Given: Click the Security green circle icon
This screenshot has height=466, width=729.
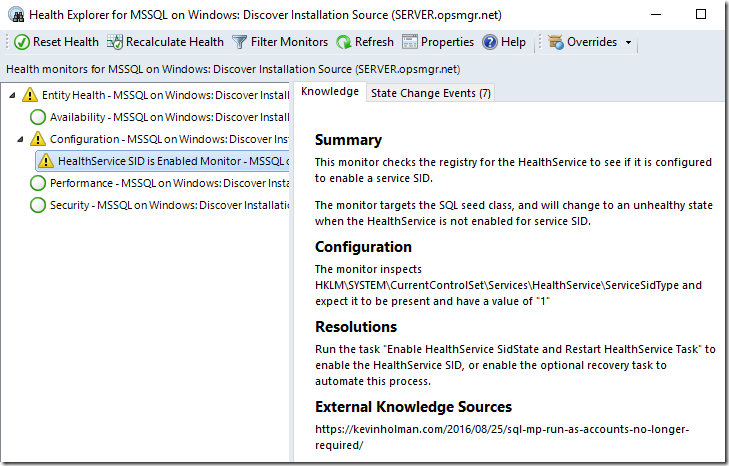Looking at the screenshot, I should click(x=38, y=205).
